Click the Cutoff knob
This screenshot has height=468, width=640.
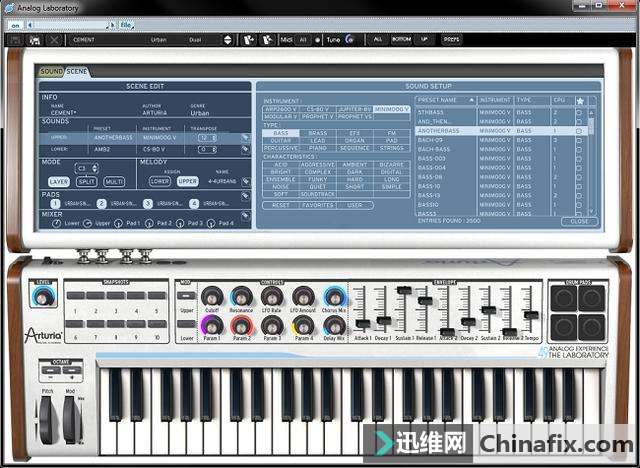(212, 297)
